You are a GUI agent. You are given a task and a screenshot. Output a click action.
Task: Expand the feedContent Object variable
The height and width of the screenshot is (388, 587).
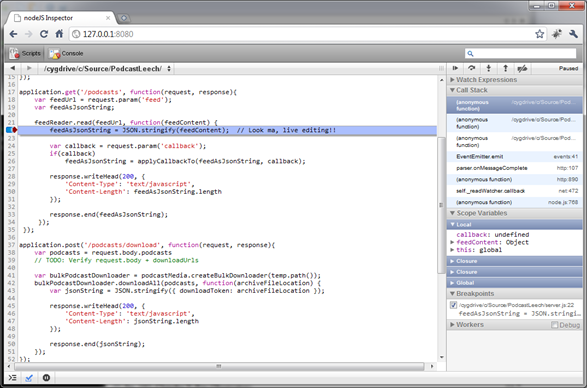452,242
